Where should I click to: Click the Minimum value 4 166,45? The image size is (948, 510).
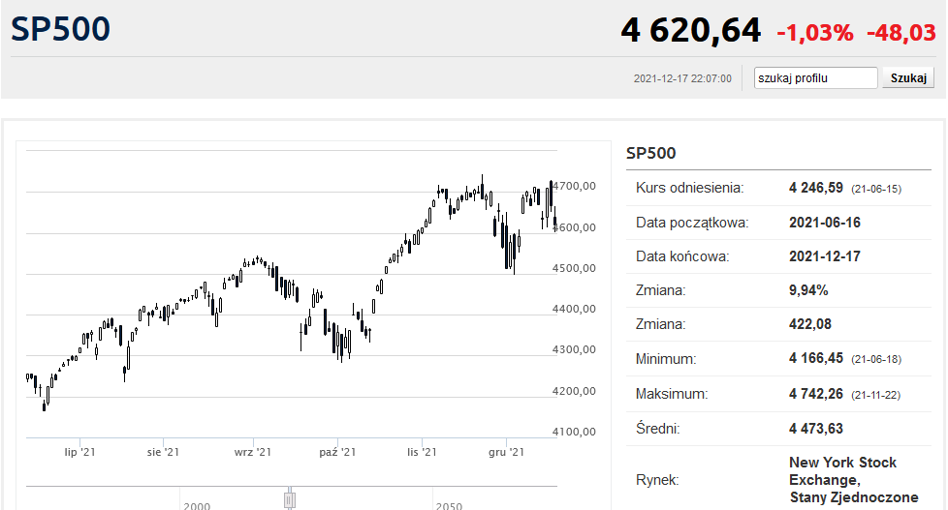[x=816, y=358]
